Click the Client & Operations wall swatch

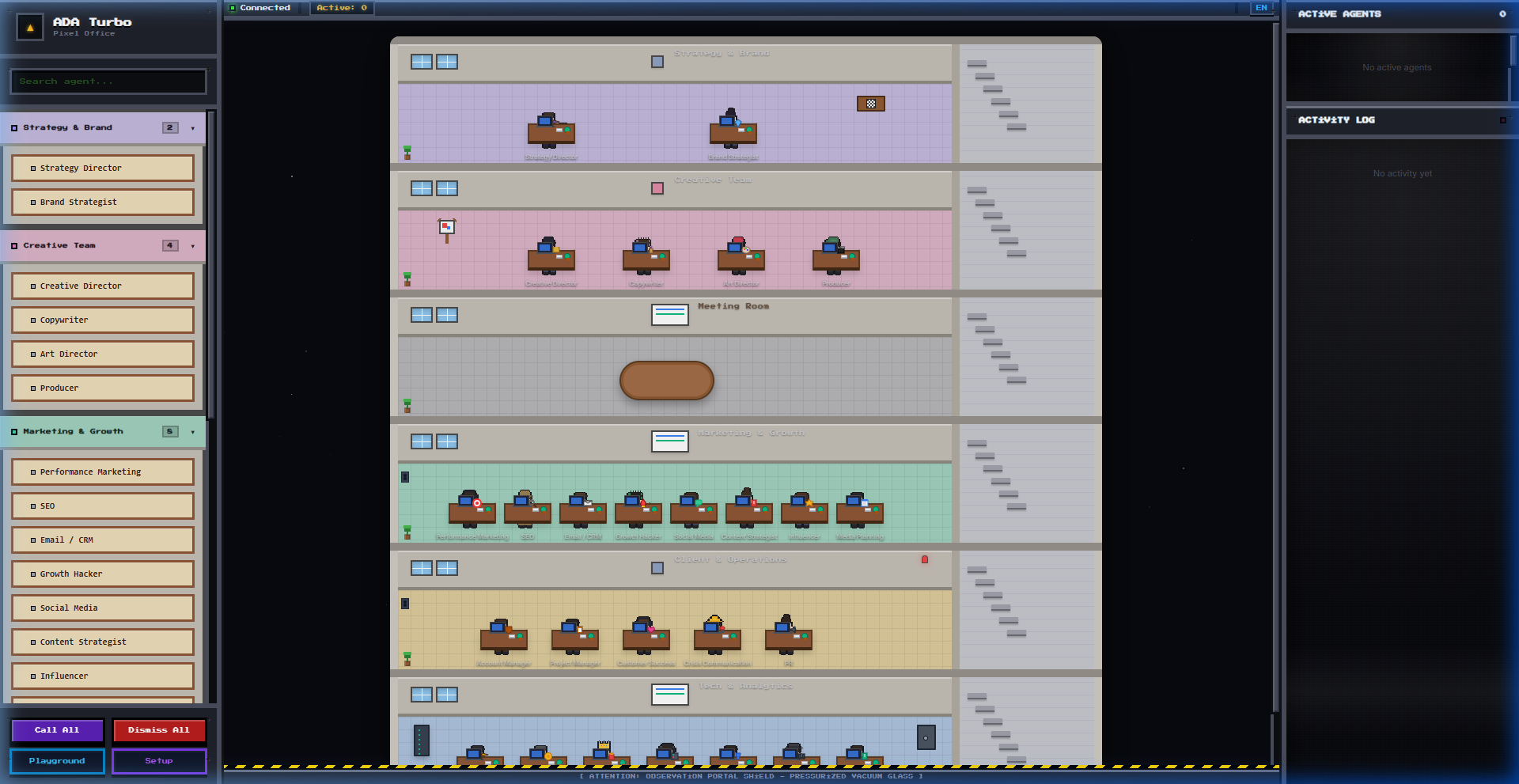point(657,568)
